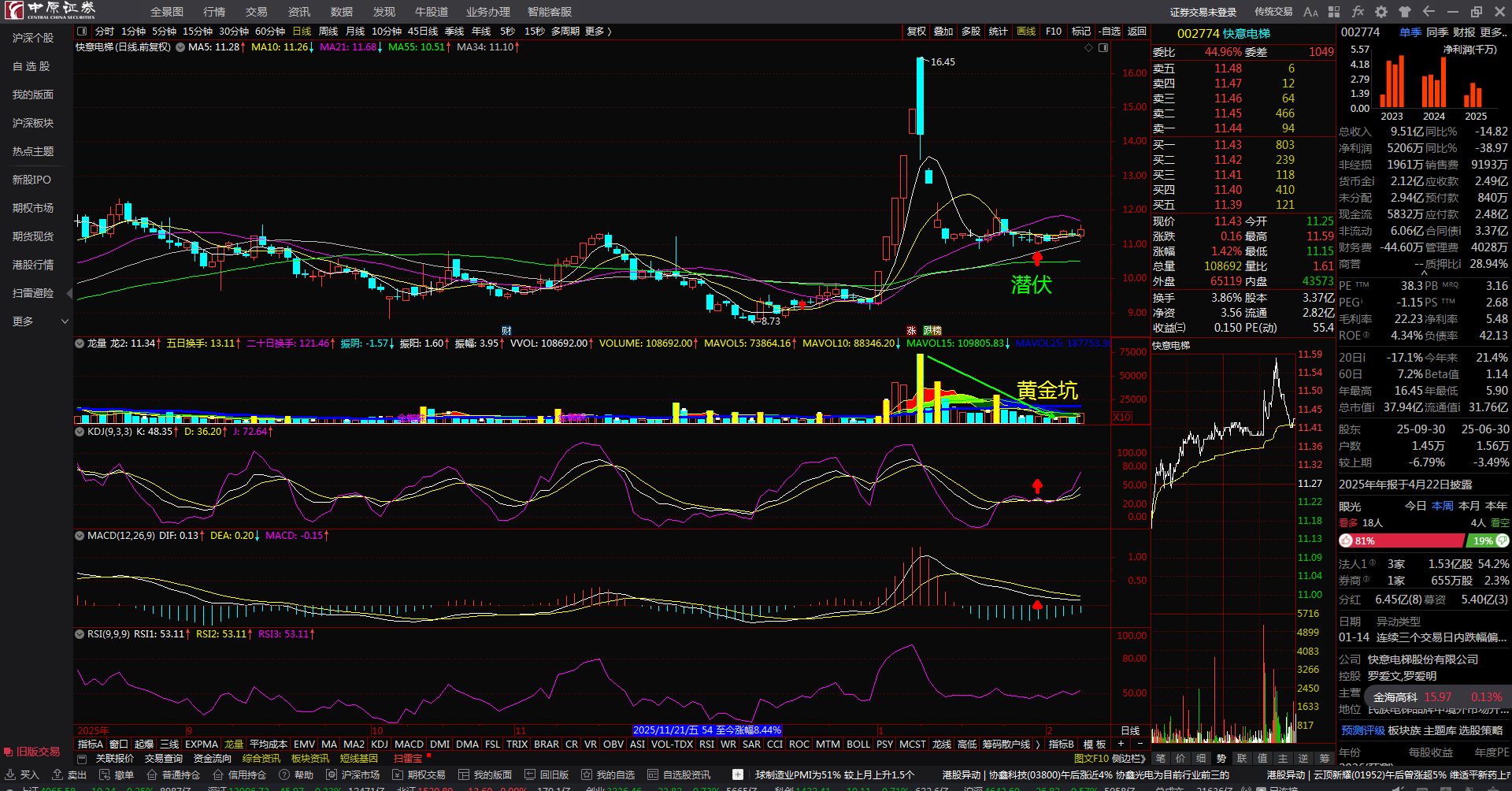Open the KDJ panel dropdown circle
The image size is (1512, 791).
[x=80, y=432]
